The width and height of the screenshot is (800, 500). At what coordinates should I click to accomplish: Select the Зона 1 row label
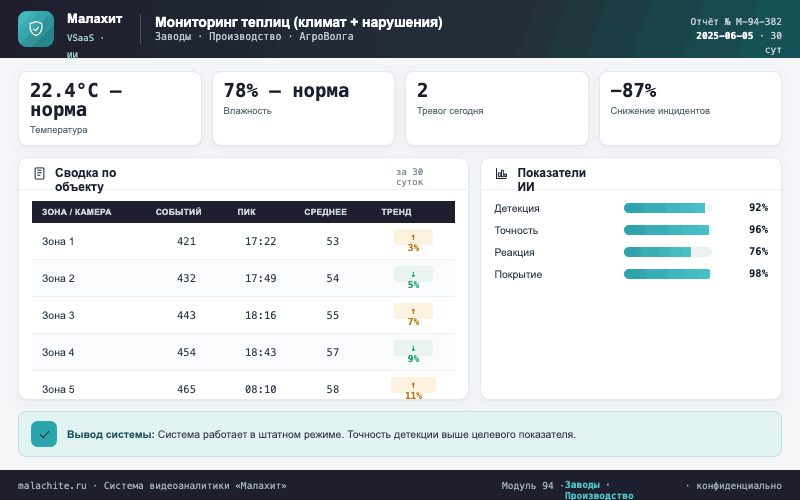58,242
